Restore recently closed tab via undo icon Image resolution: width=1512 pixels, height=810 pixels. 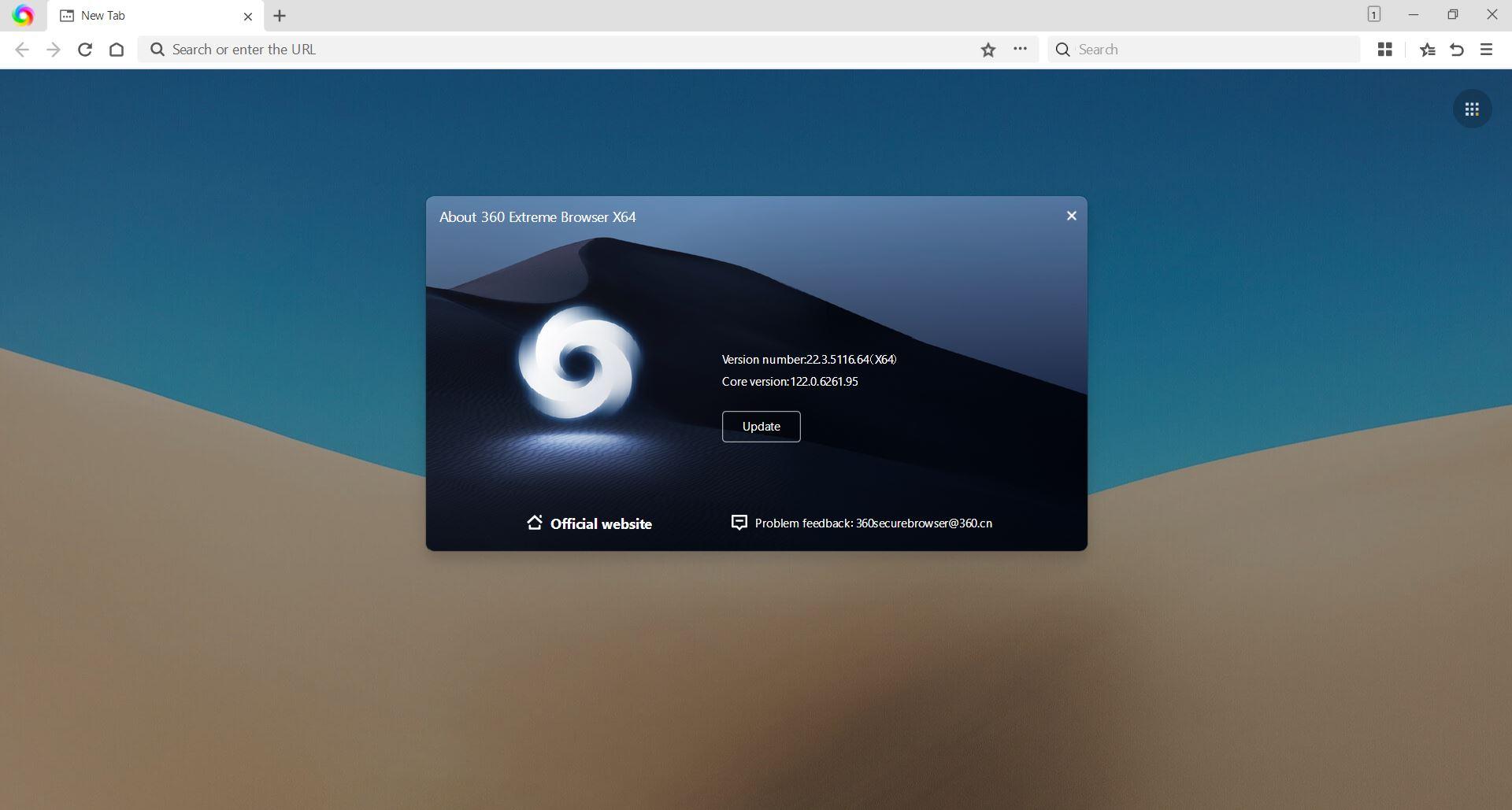[x=1456, y=50]
